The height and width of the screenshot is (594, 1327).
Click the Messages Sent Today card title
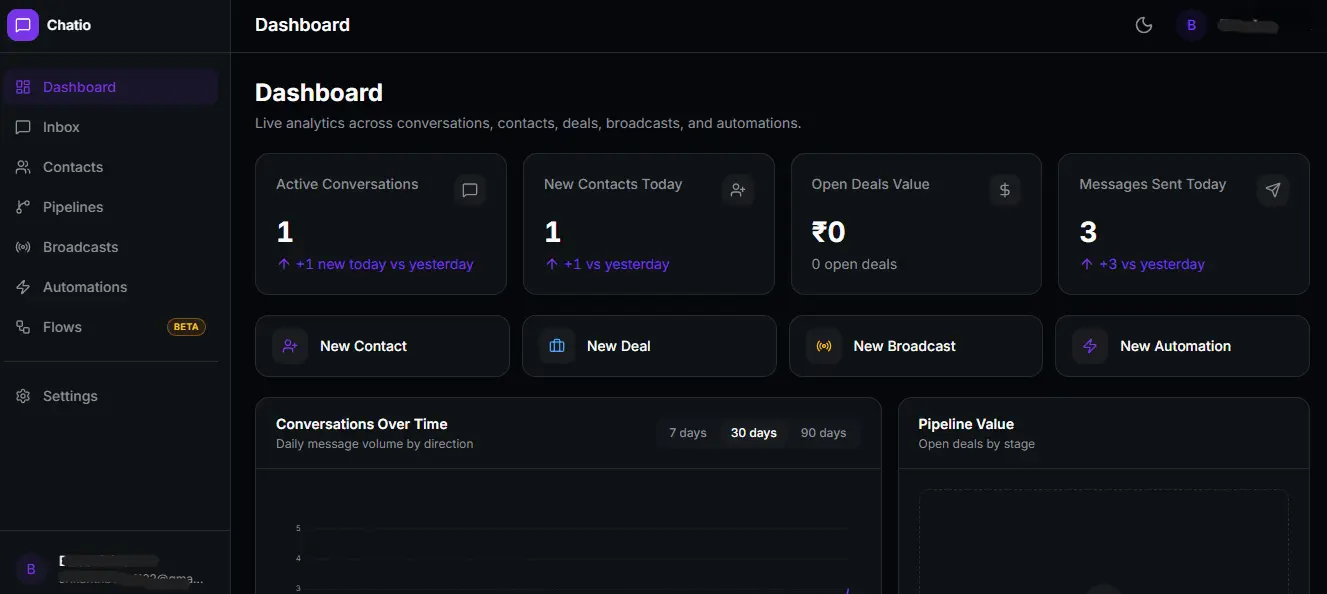coord(1153,184)
